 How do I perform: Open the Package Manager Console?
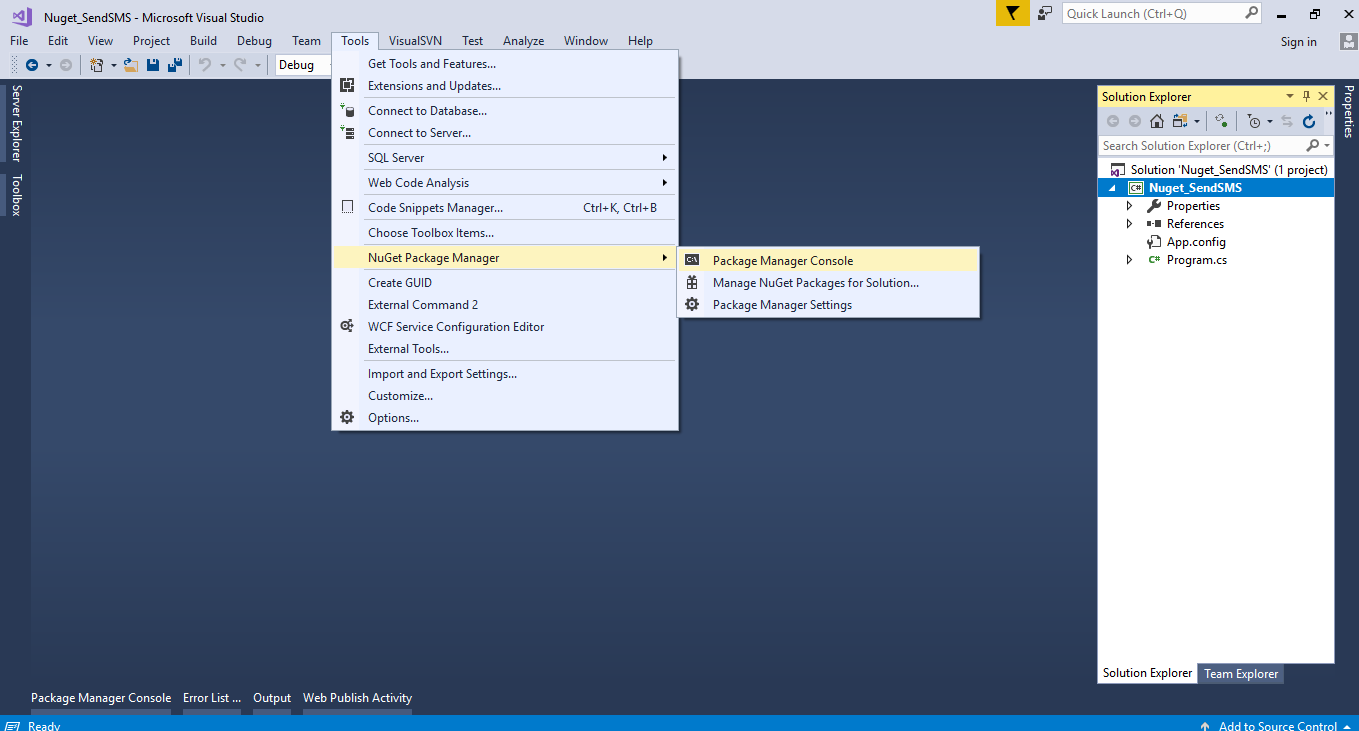(782, 260)
